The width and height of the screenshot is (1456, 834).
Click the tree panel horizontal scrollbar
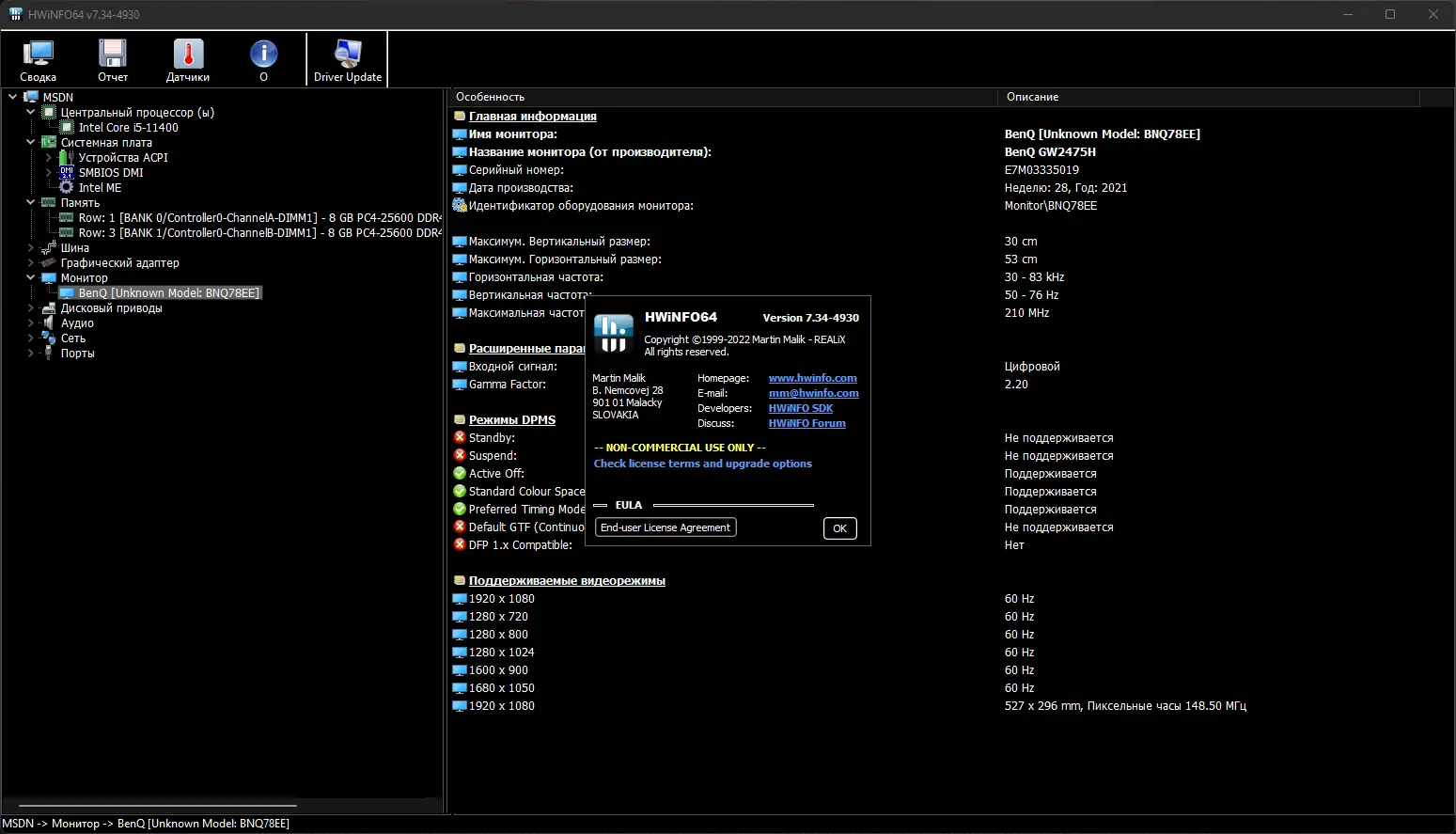pos(158,806)
